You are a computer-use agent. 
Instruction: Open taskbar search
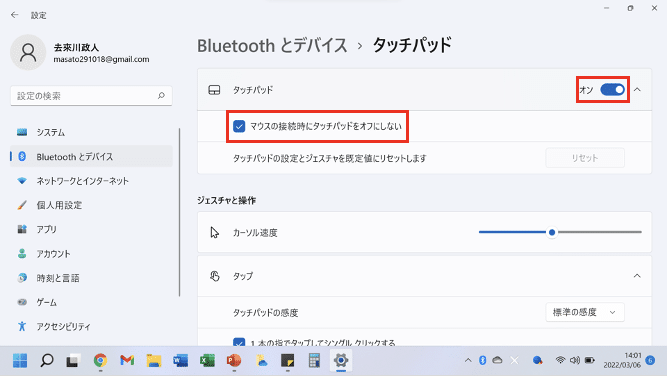tap(47, 361)
